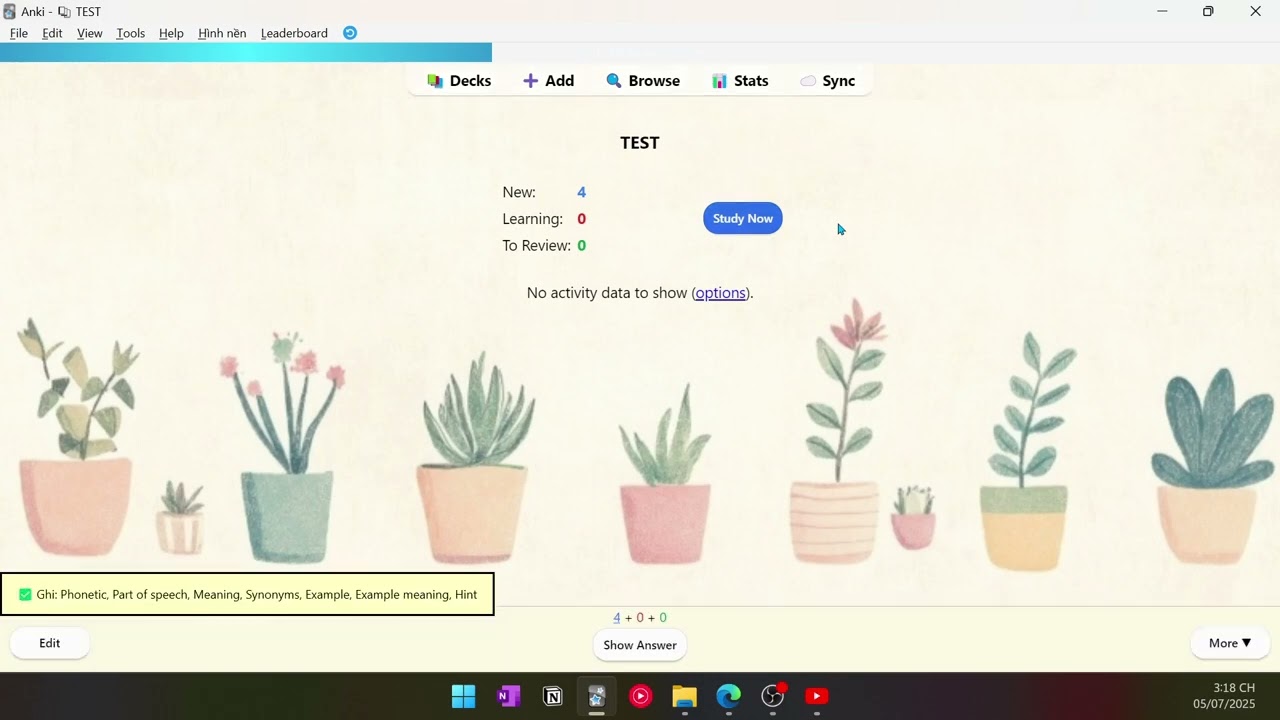Image resolution: width=1280 pixels, height=720 pixels.
Task: Open OBS Studio from the taskbar
Action: point(773,696)
